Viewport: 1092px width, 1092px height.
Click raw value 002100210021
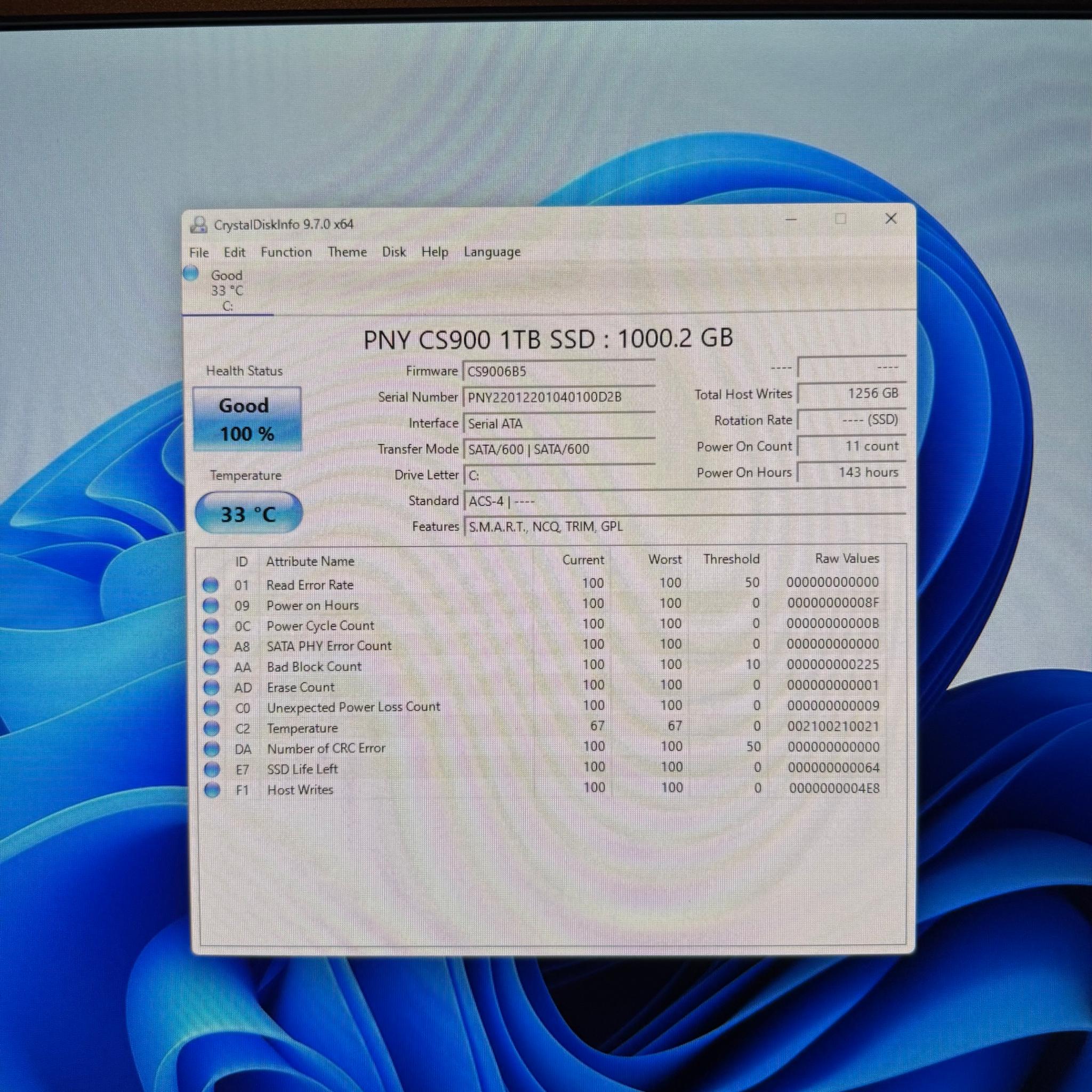click(x=833, y=726)
